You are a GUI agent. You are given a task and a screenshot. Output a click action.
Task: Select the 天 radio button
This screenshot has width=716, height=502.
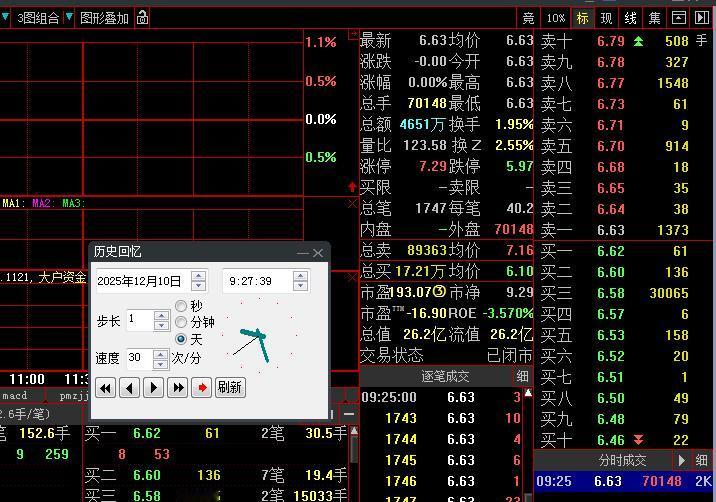181,339
